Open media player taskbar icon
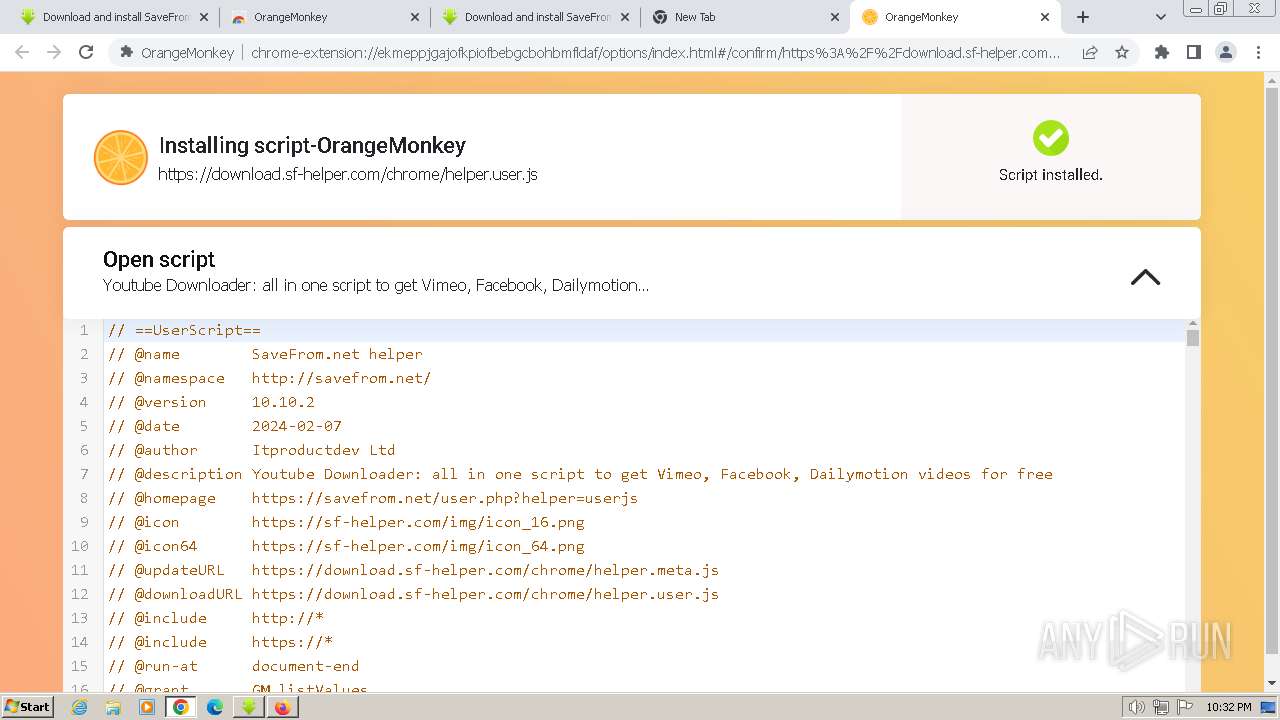The height and width of the screenshot is (720, 1280). pos(147,707)
